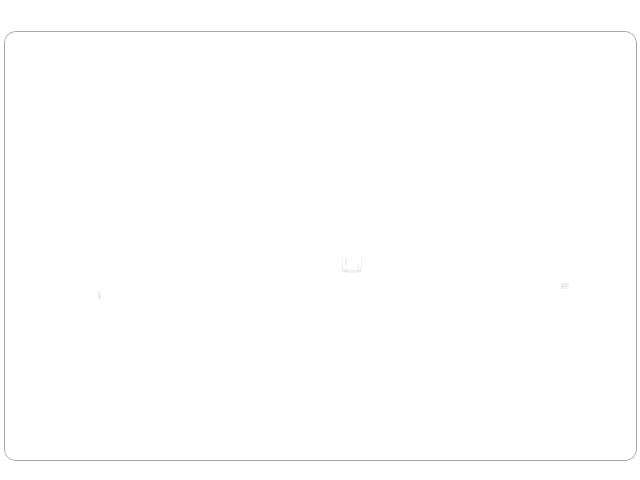Click the faint bracket-shaped graphic in the center
The image size is (640, 480).
pos(352,265)
